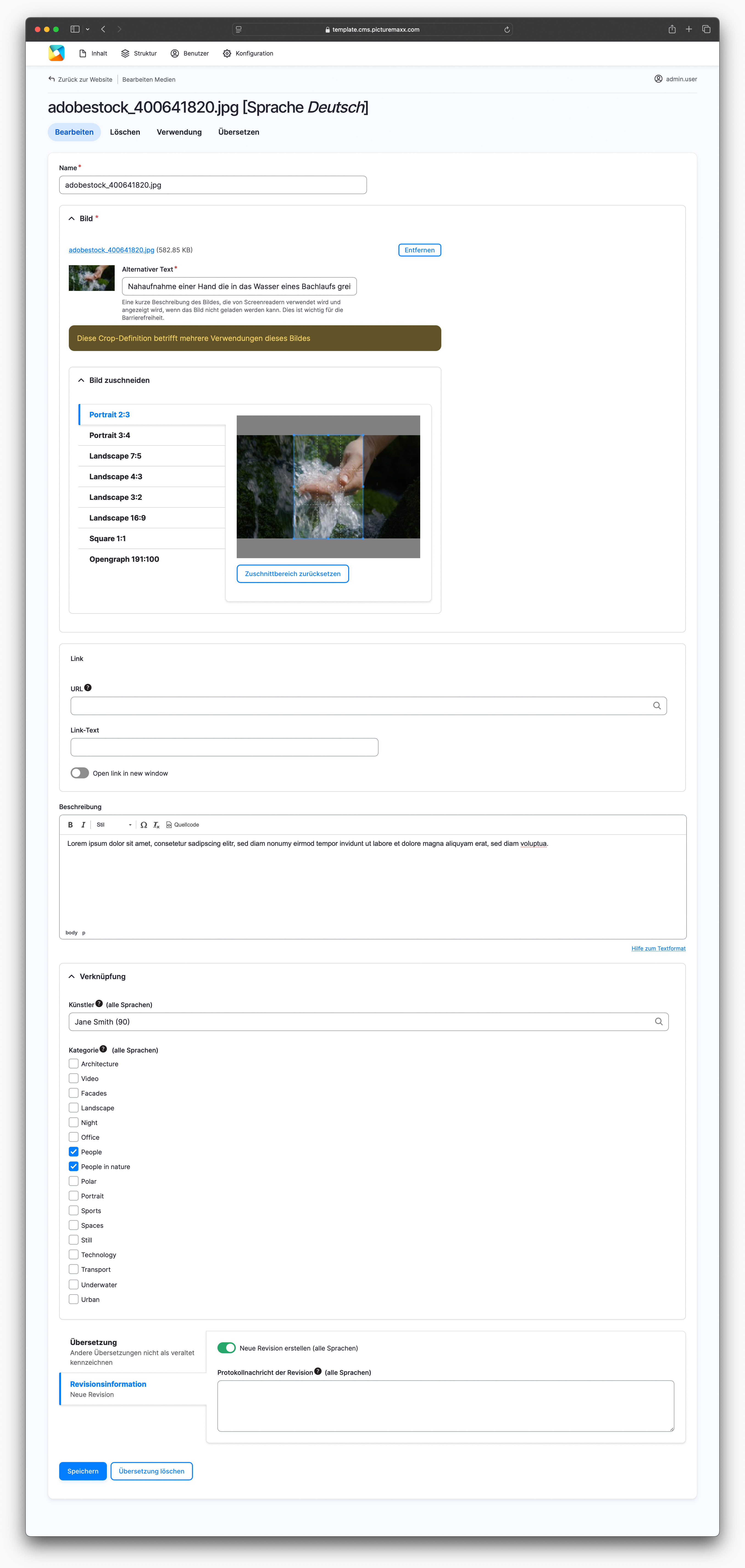Viewport: 745px width, 1568px height.
Task: Open the Struktur menu
Action: coord(139,53)
